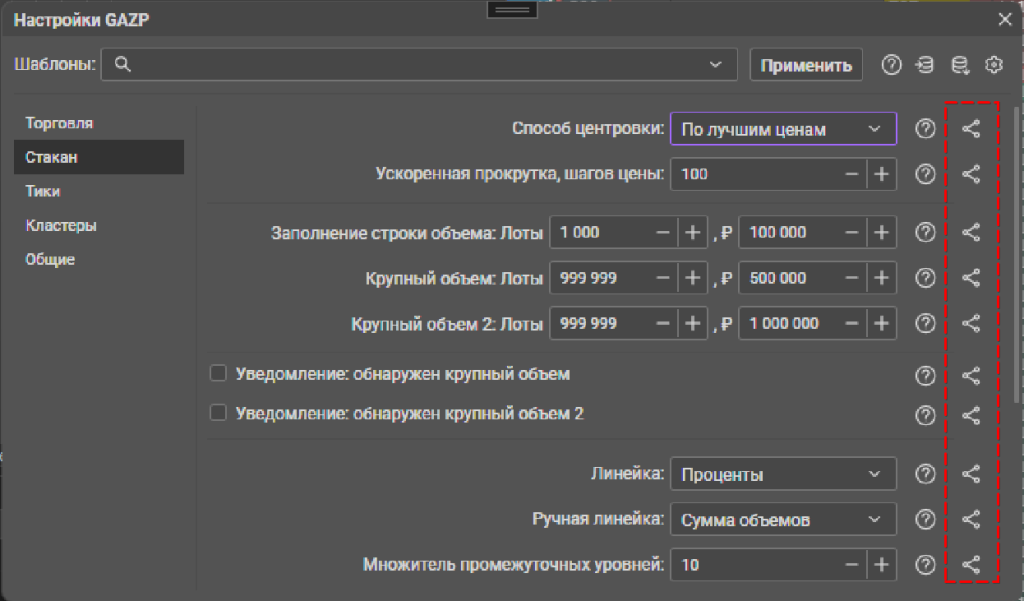Close the Настройки GAZP window
The image size is (1024, 601).
(1005, 19)
